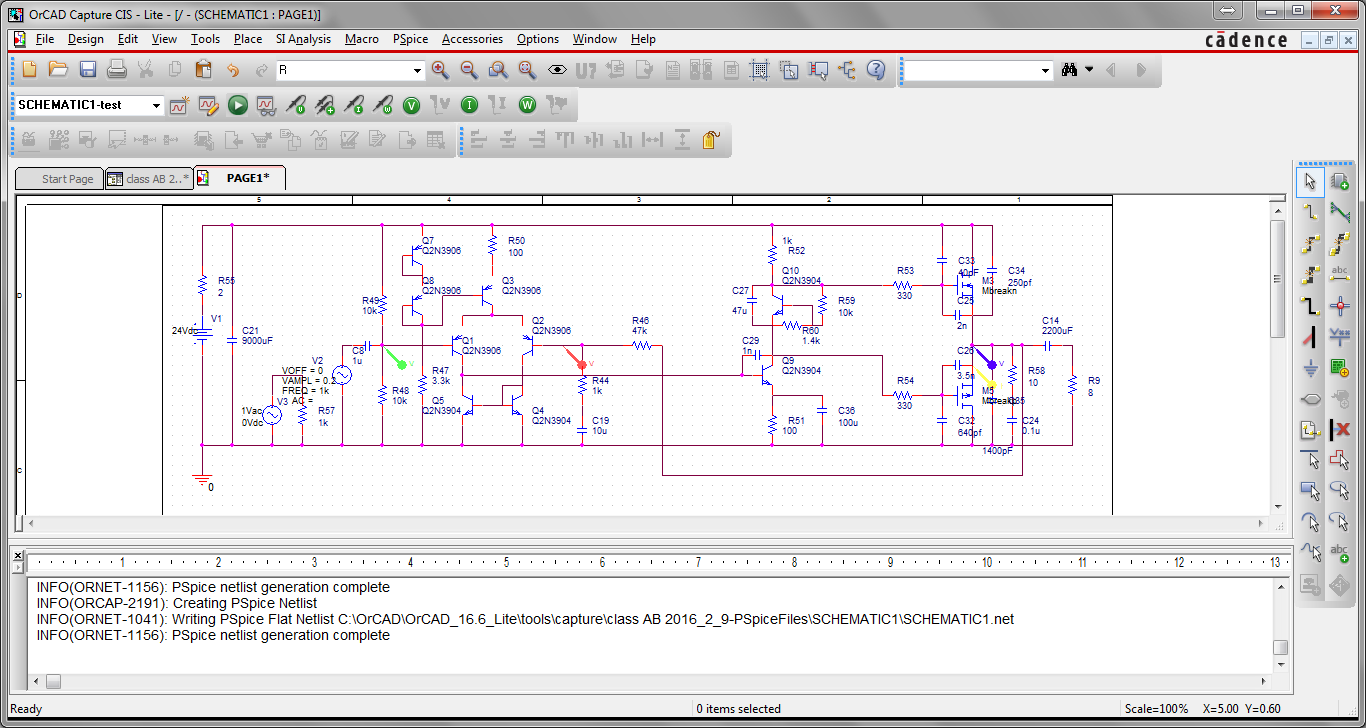Activate the Select arrow tool
This screenshot has width=1366, height=728.
[1311, 181]
